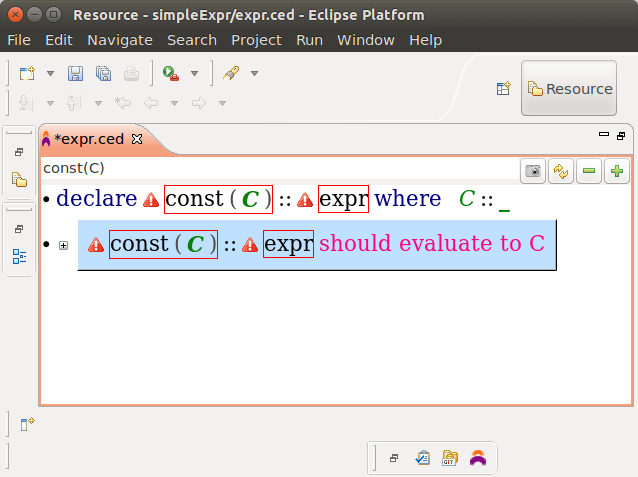This screenshot has width=638, height=477.
Task: Click the Save All toolbar icon
Action: coord(103,73)
